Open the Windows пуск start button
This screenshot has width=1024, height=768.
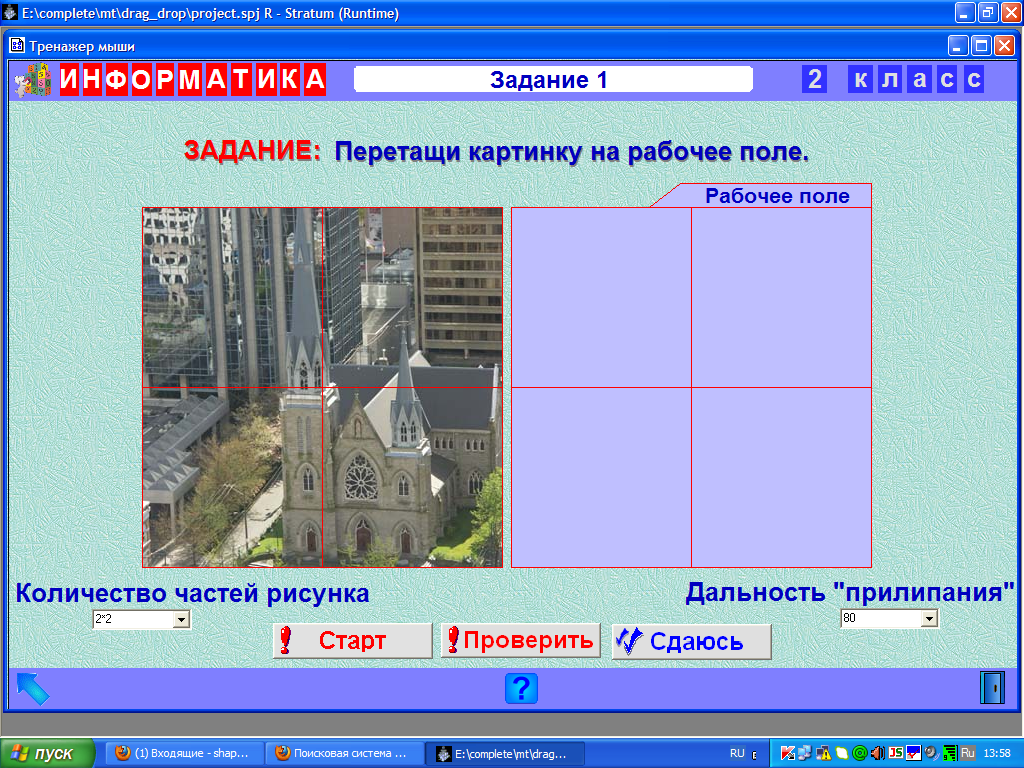tap(47, 754)
